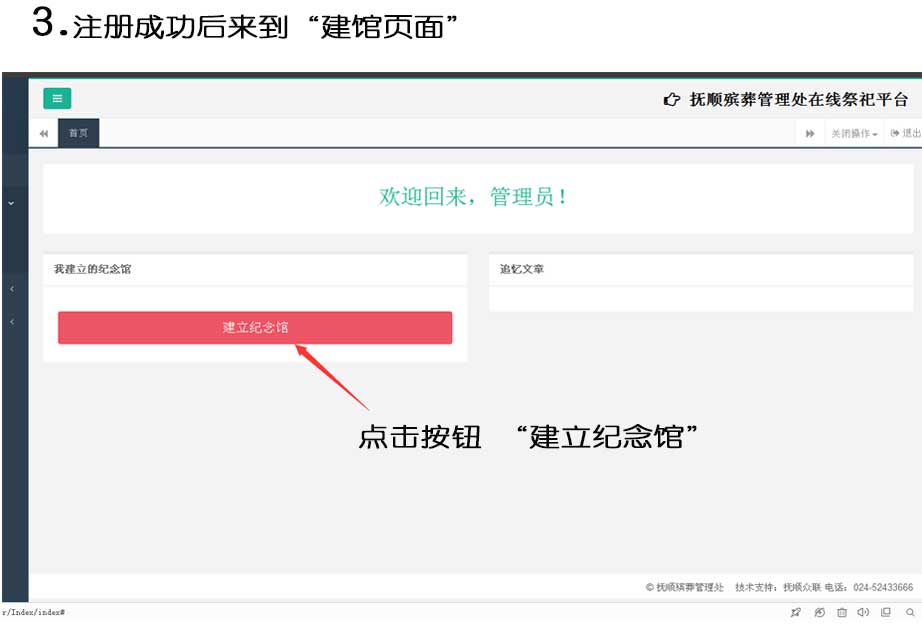The width and height of the screenshot is (922, 631).
Task: Mute sound via status bar speaker icon
Action: coord(863,612)
